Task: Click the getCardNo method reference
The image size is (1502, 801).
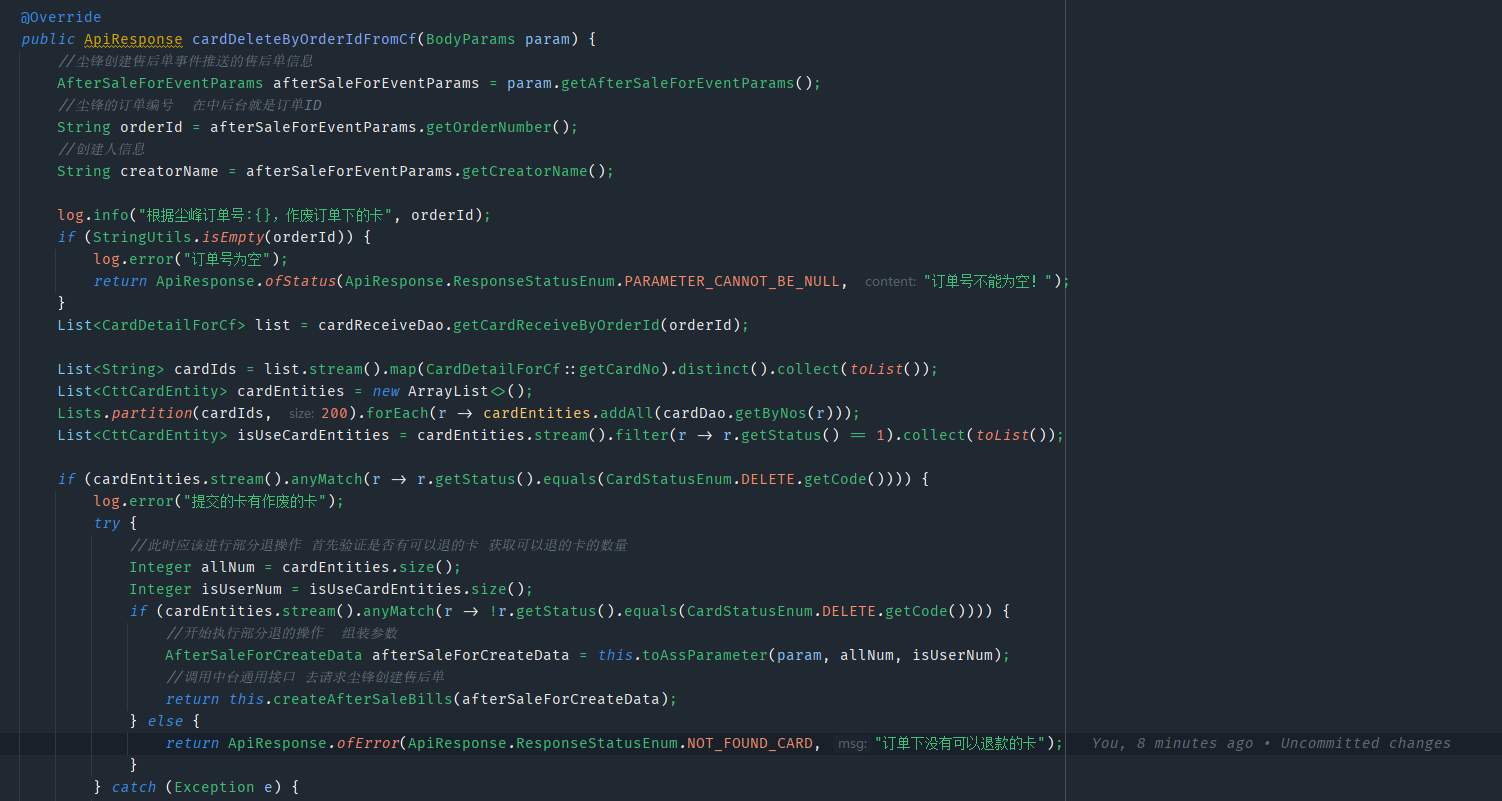Action: coord(619,369)
